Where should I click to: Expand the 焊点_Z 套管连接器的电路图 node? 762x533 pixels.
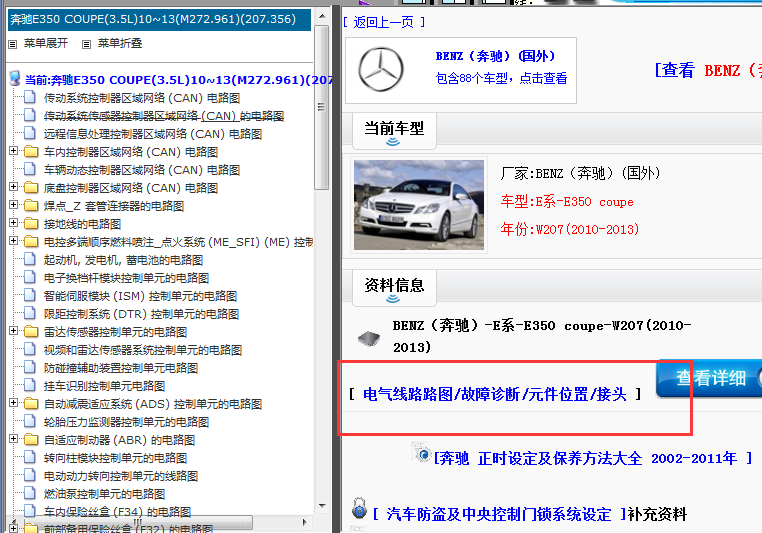(x=14, y=205)
